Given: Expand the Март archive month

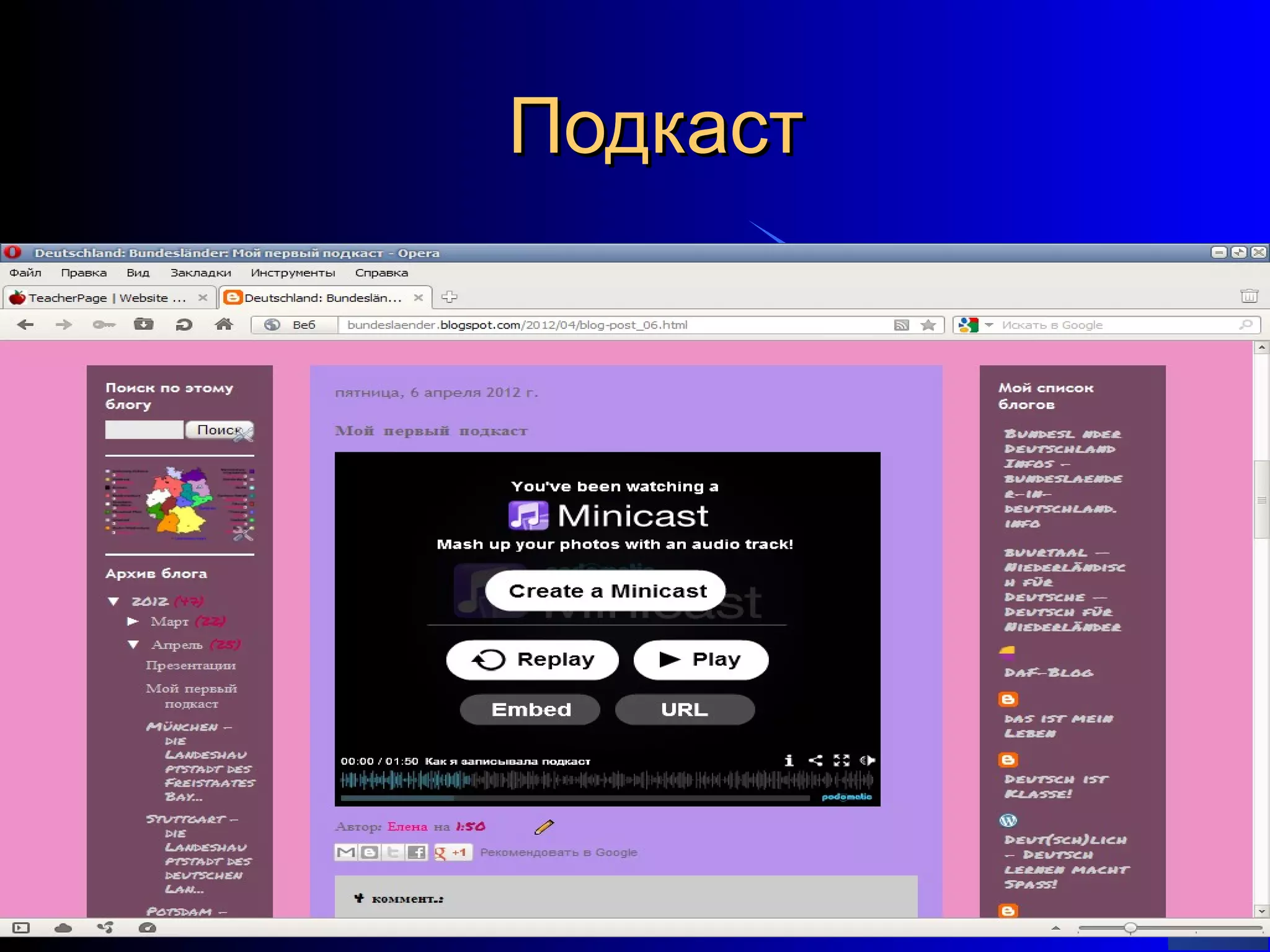Looking at the screenshot, I should [133, 621].
